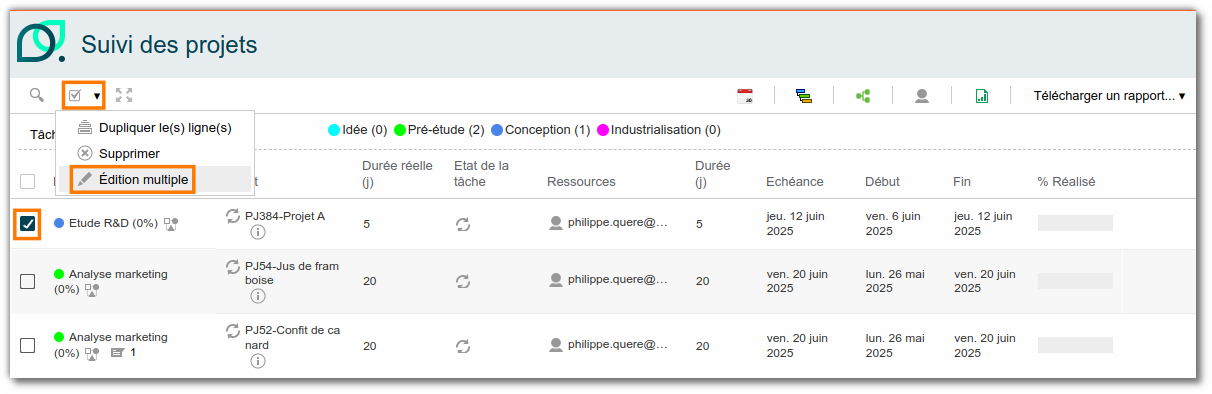Sort by % Réalisé column header
This screenshot has width=1212, height=394.
(1066, 181)
